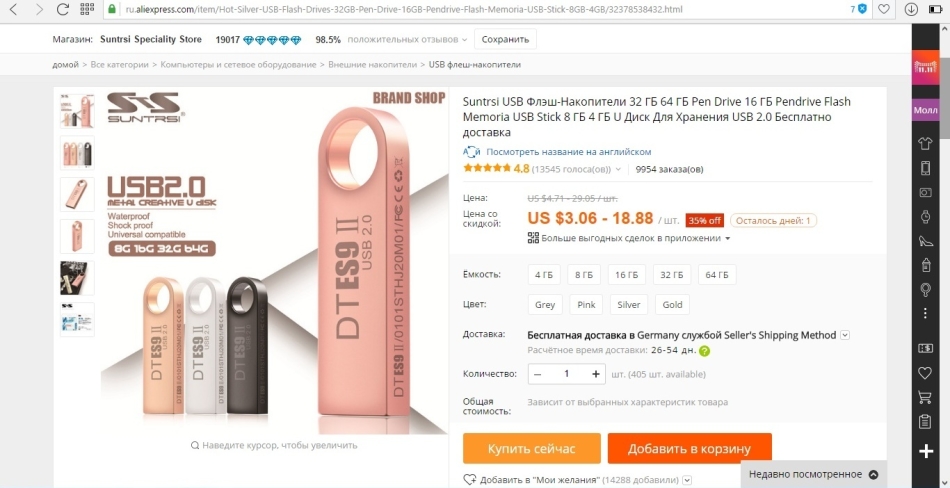Open the browser apps grid icon
Screen dimensions: 950x488
[87, 9]
